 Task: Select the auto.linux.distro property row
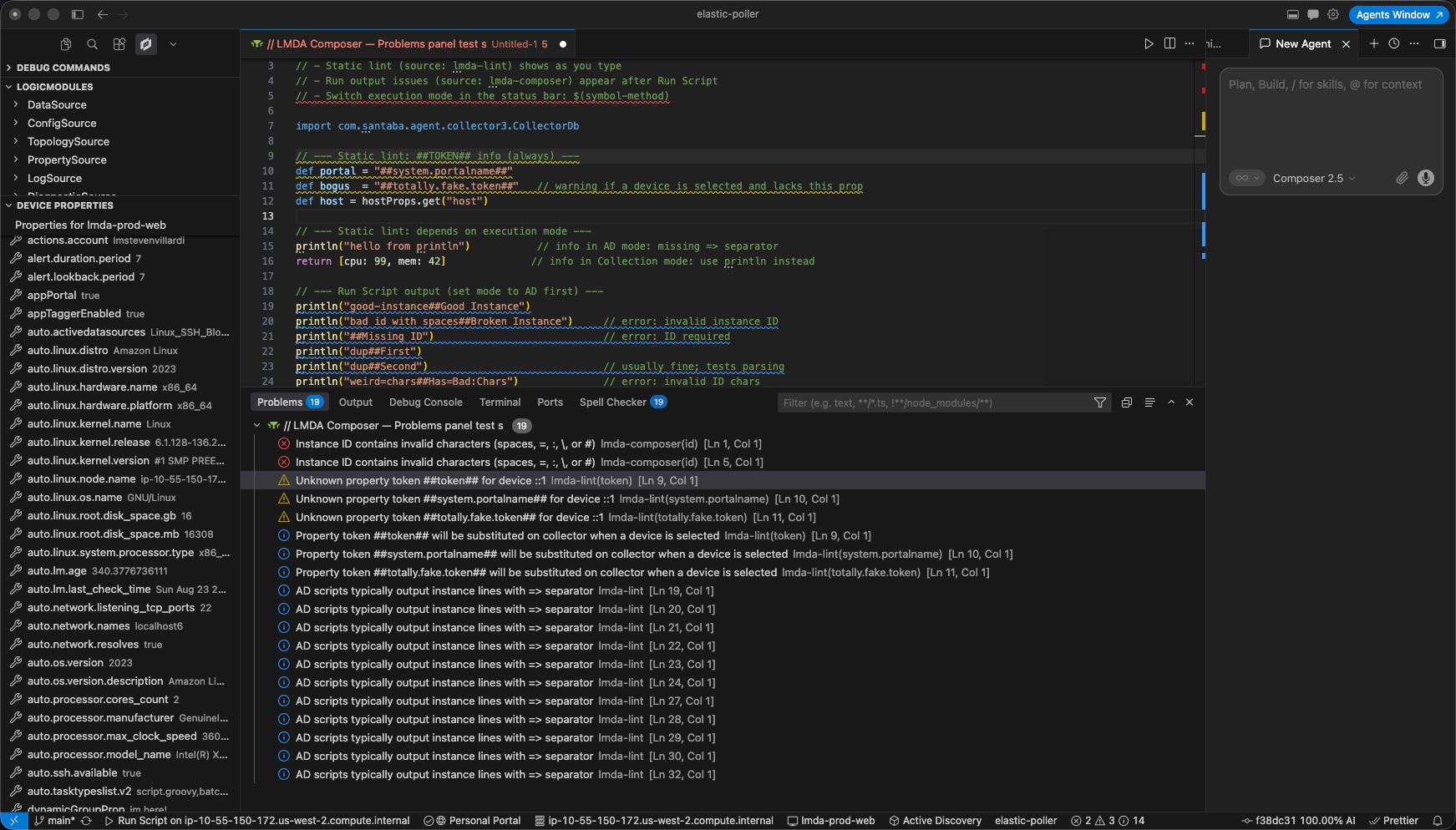pyautogui.click(x=119, y=351)
